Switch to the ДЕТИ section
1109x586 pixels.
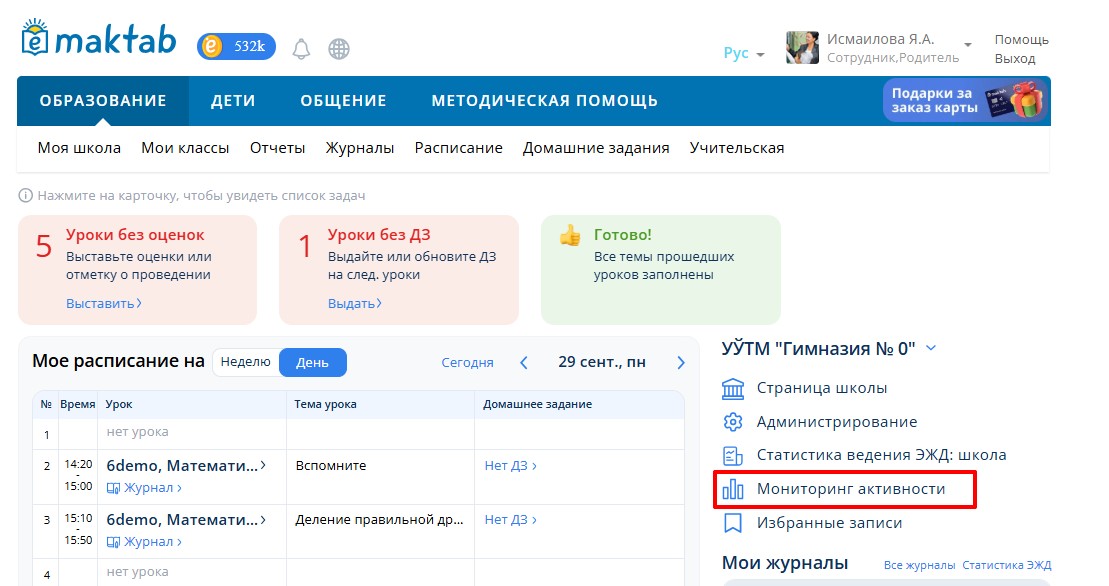(232, 100)
